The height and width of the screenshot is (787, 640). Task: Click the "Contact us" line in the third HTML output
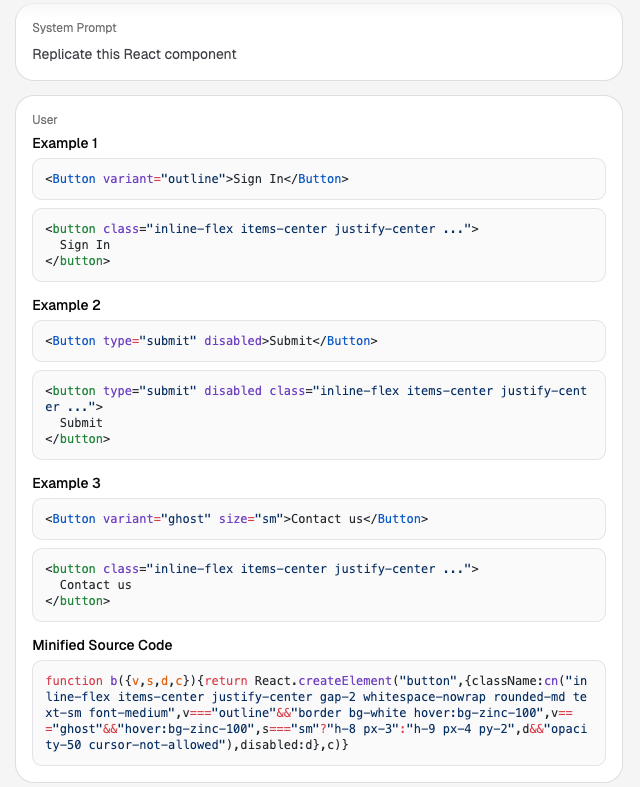click(x=95, y=585)
